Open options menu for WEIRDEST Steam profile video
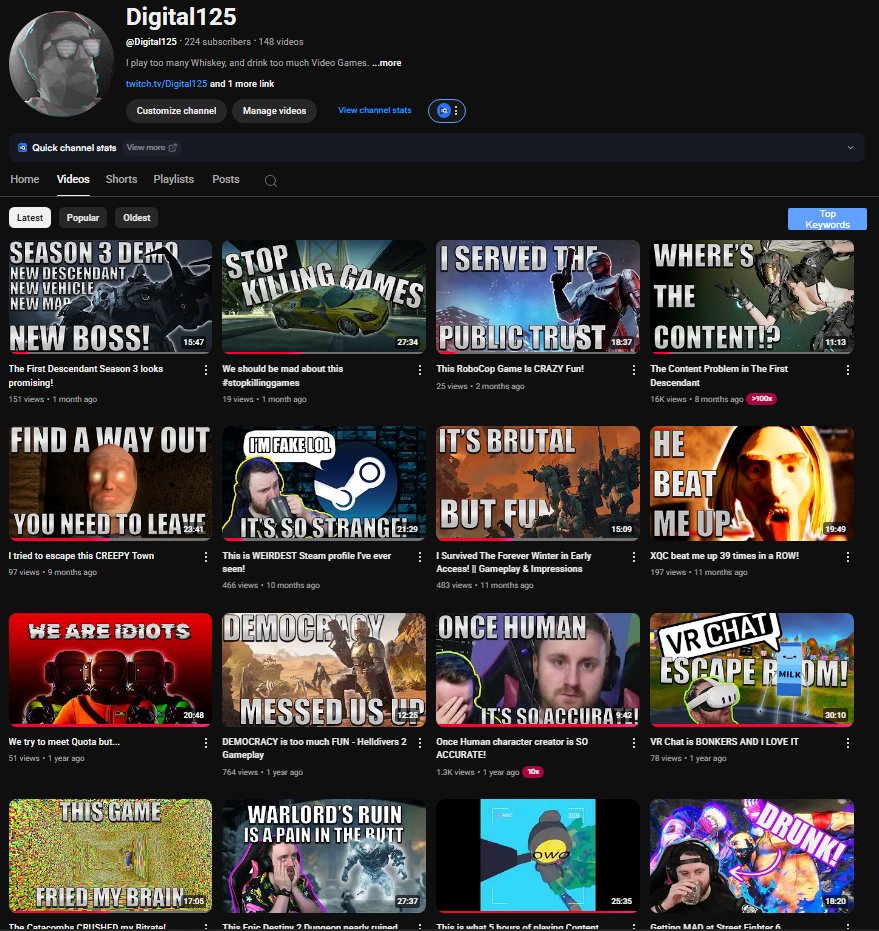The width and height of the screenshot is (879, 931). (x=420, y=557)
